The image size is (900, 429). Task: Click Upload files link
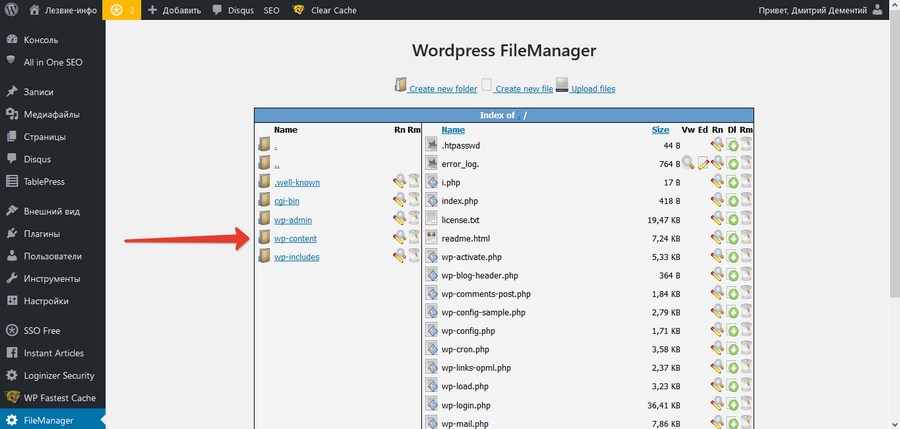(592, 89)
